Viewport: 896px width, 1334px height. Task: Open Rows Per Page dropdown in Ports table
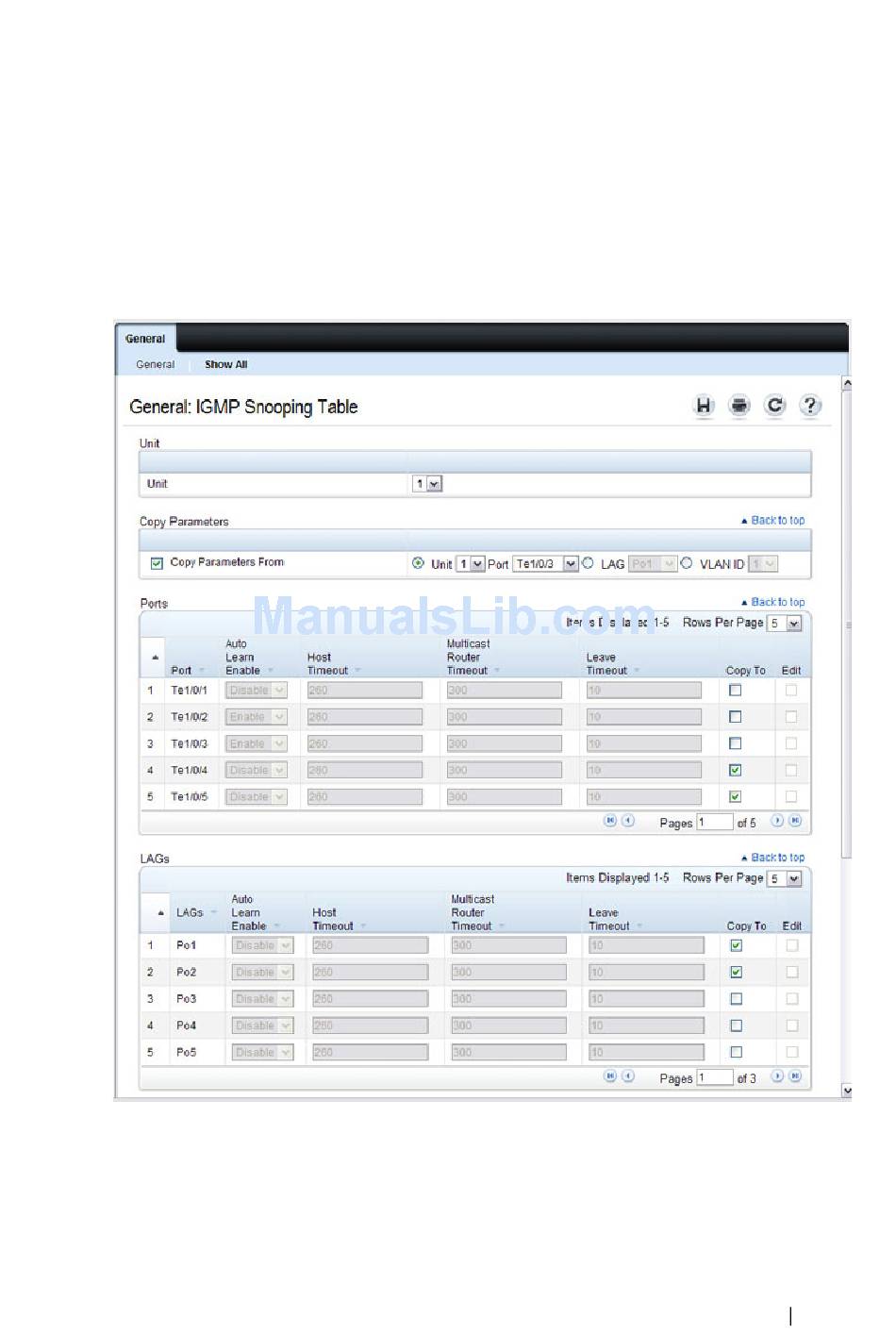pos(785,624)
